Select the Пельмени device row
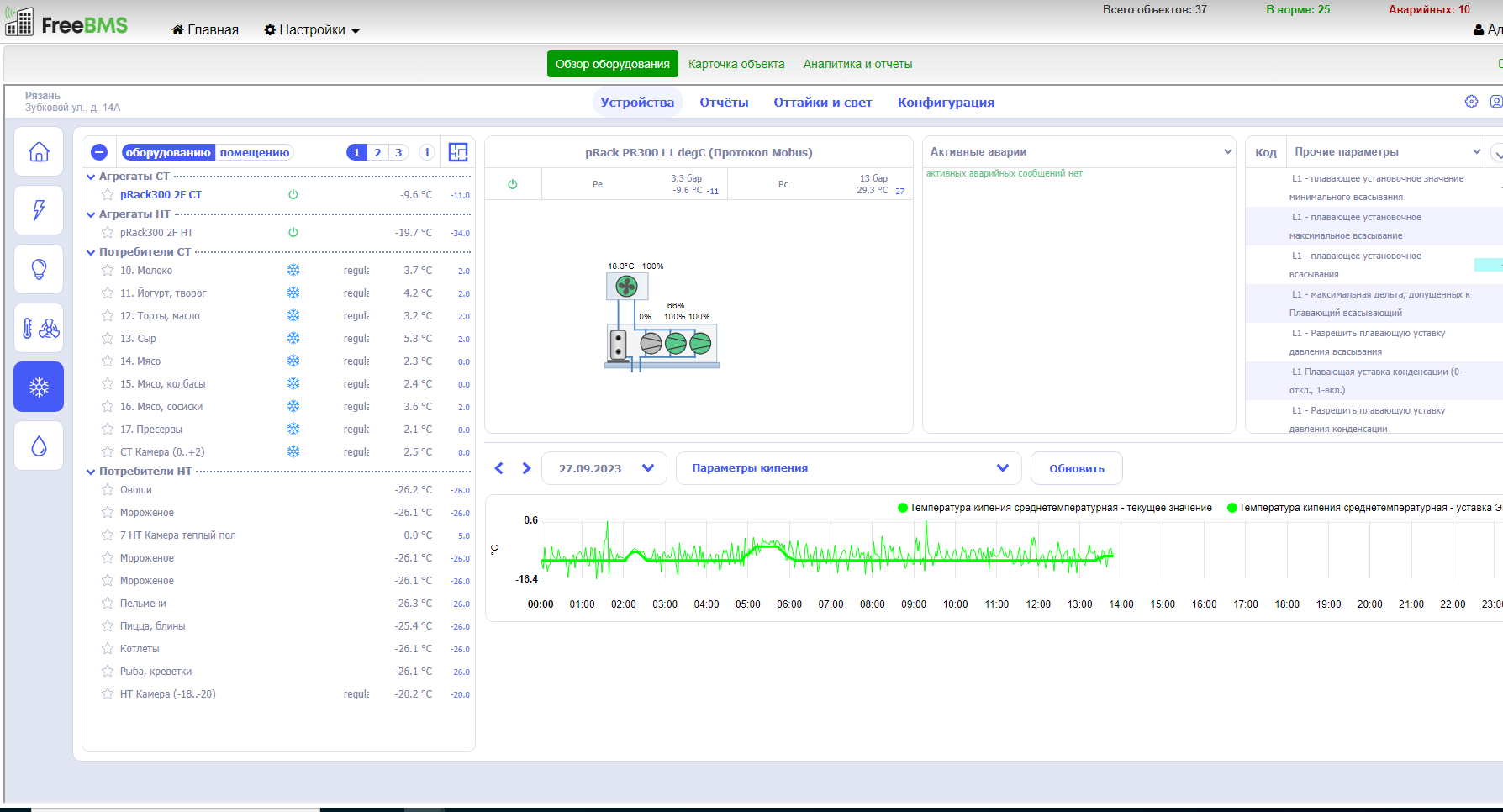 tap(143, 604)
